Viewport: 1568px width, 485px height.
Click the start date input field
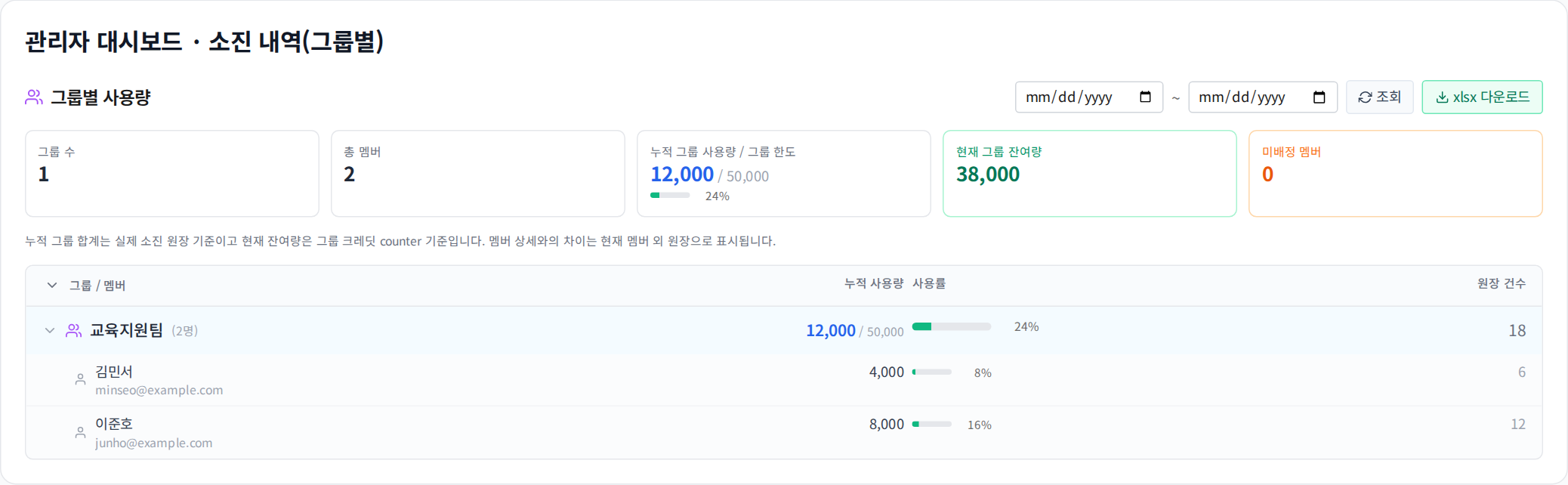click(x=1088, y=97)
